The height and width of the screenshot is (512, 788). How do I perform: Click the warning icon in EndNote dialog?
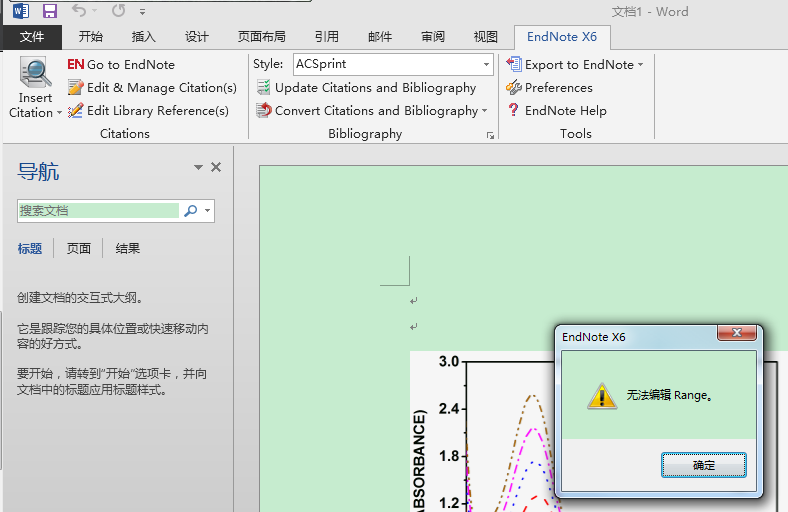pyautogui.click(x=602, y=395)
